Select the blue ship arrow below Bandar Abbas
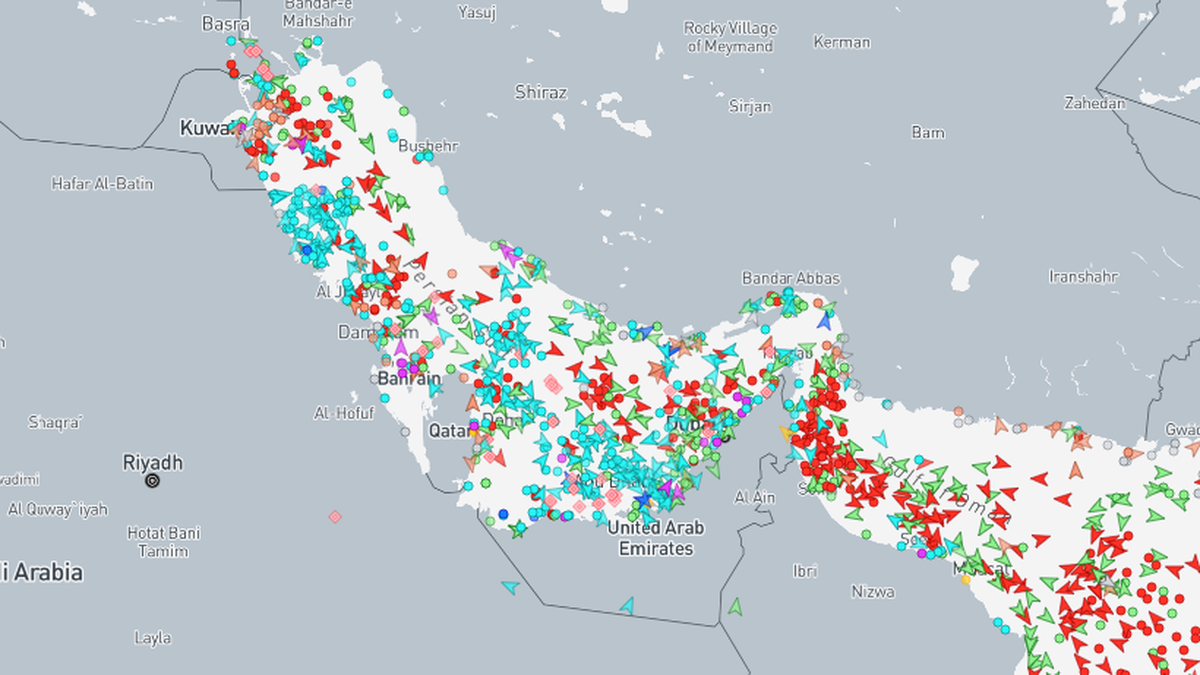 coord(824,321)
